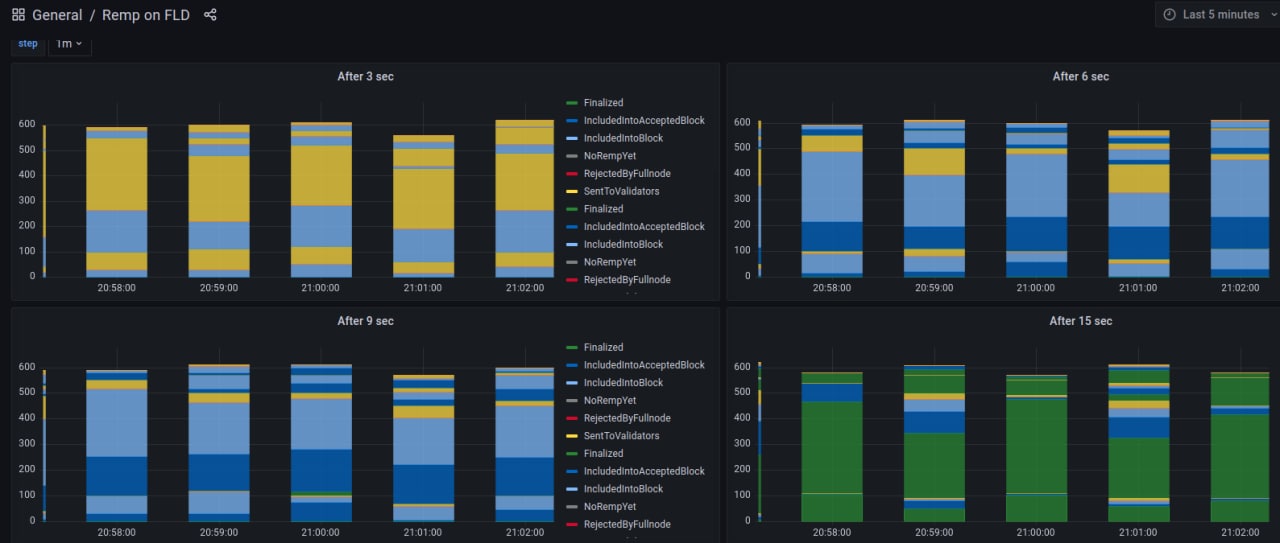The image size is (1280, 543).
Task: Expand the step 1m variable dropdown
Action: 70,44
